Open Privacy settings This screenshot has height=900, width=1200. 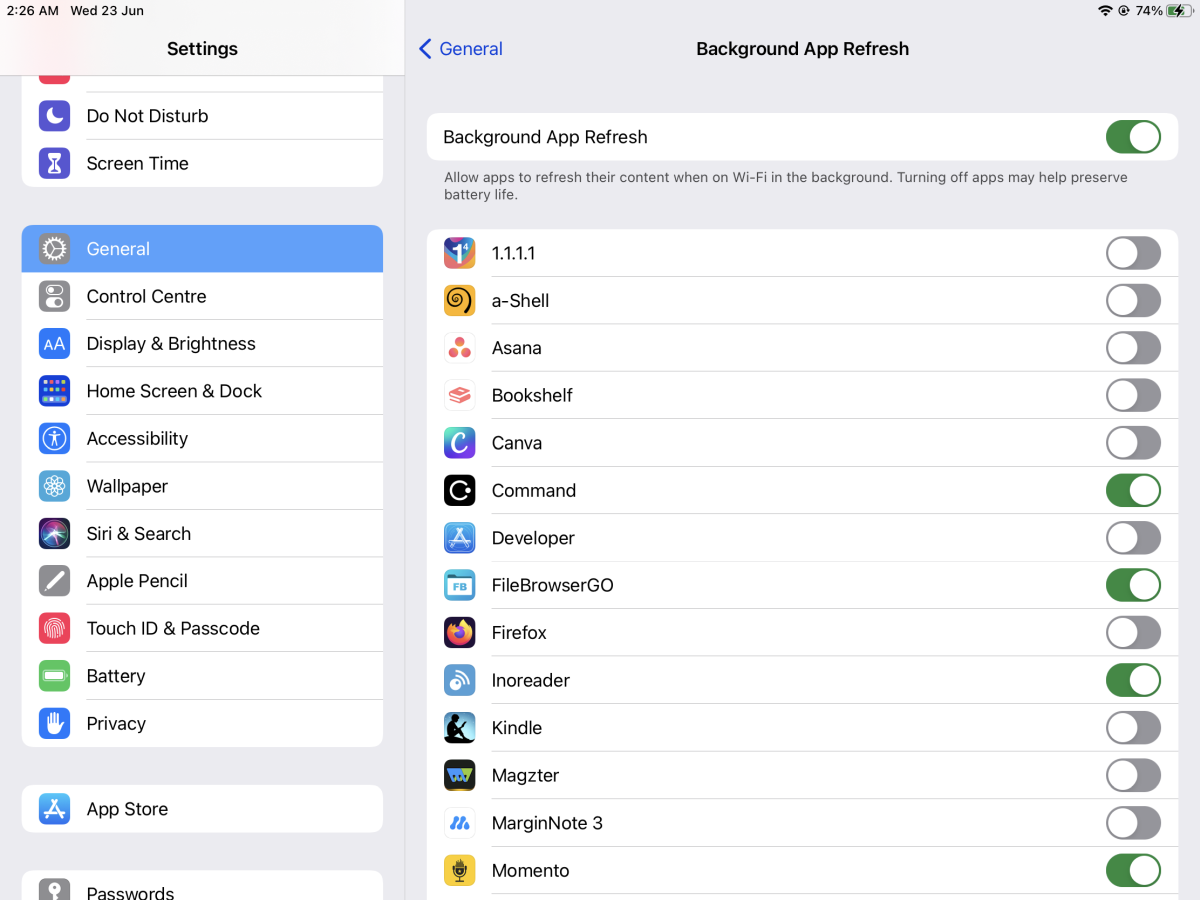[202, 723]
